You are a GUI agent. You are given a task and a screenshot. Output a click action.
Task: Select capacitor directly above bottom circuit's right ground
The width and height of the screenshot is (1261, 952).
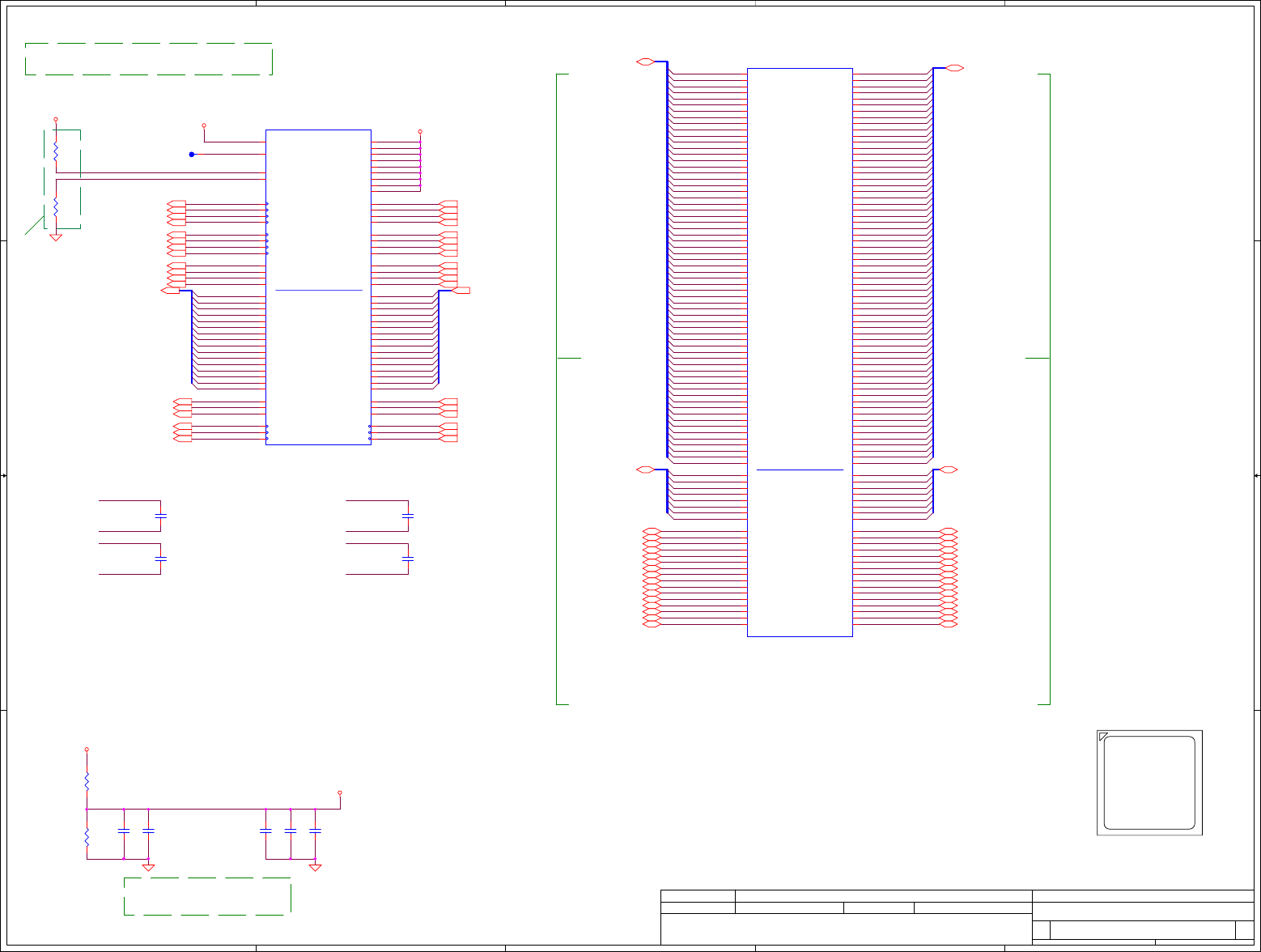316,831
